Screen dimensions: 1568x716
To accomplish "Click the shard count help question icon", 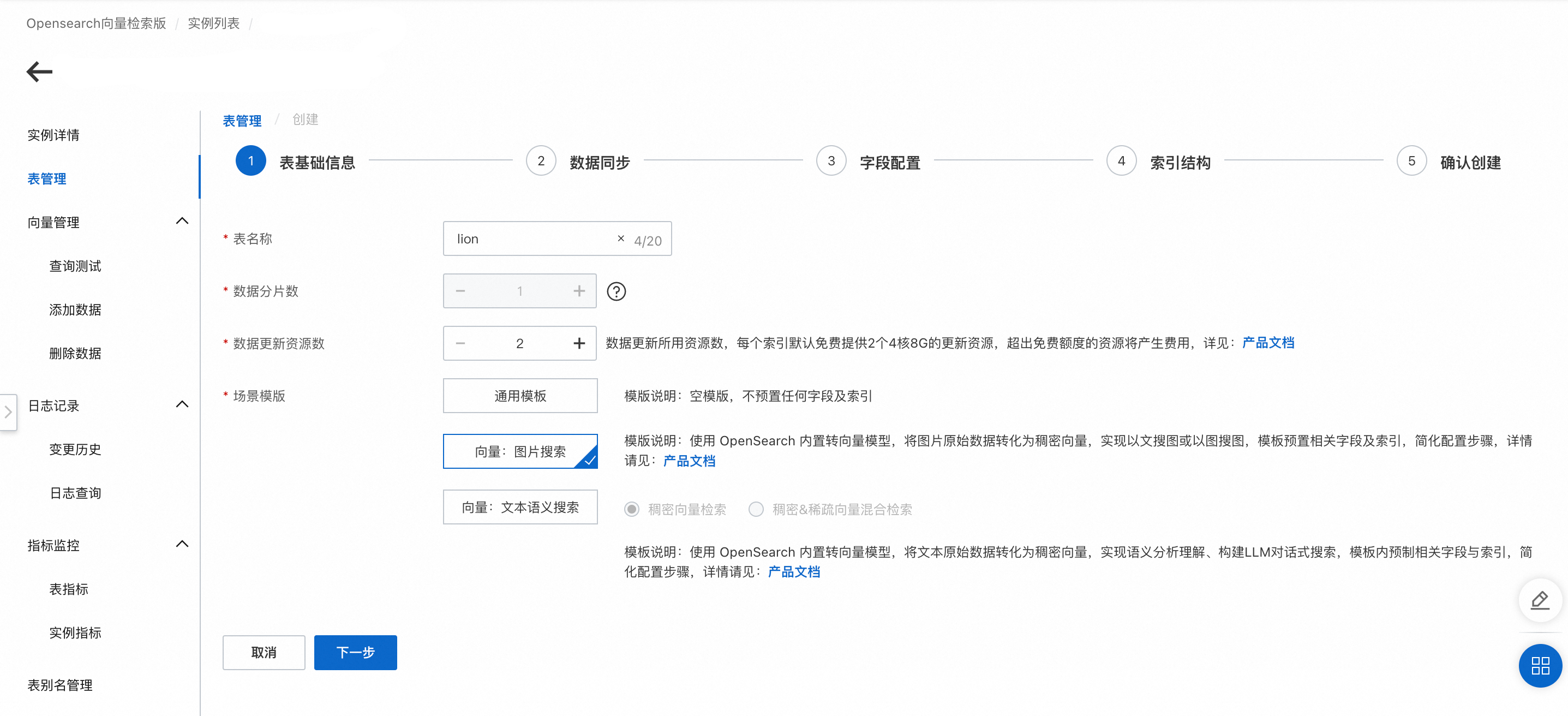I will point(616,291).
